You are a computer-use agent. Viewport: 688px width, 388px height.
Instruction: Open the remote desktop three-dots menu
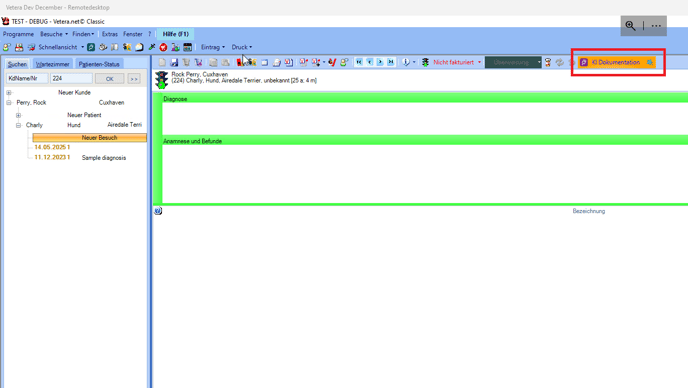pos(656,25)
